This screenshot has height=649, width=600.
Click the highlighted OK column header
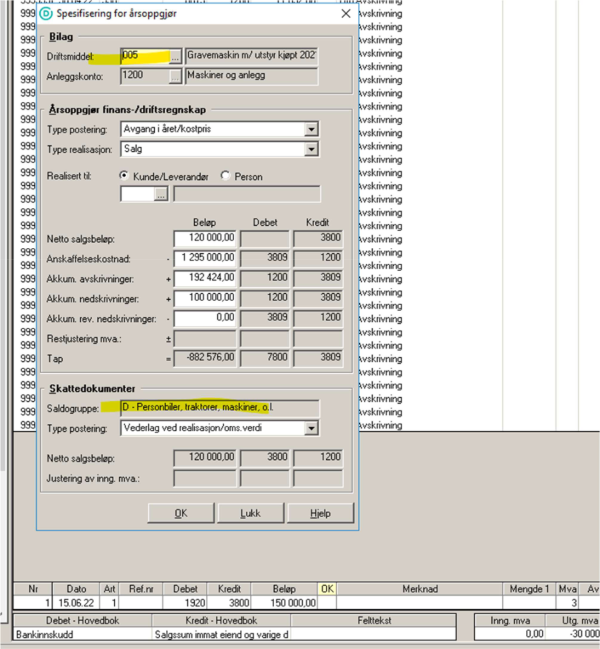point(327,589)
